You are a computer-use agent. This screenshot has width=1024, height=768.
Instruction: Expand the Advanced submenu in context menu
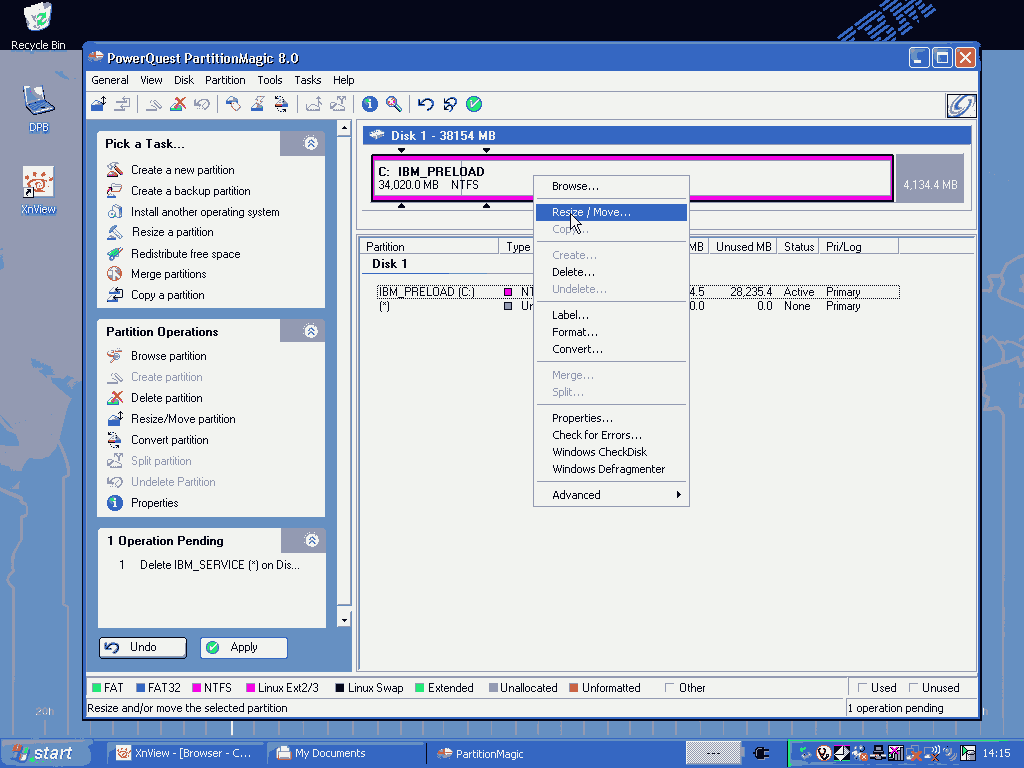(611, 495)
